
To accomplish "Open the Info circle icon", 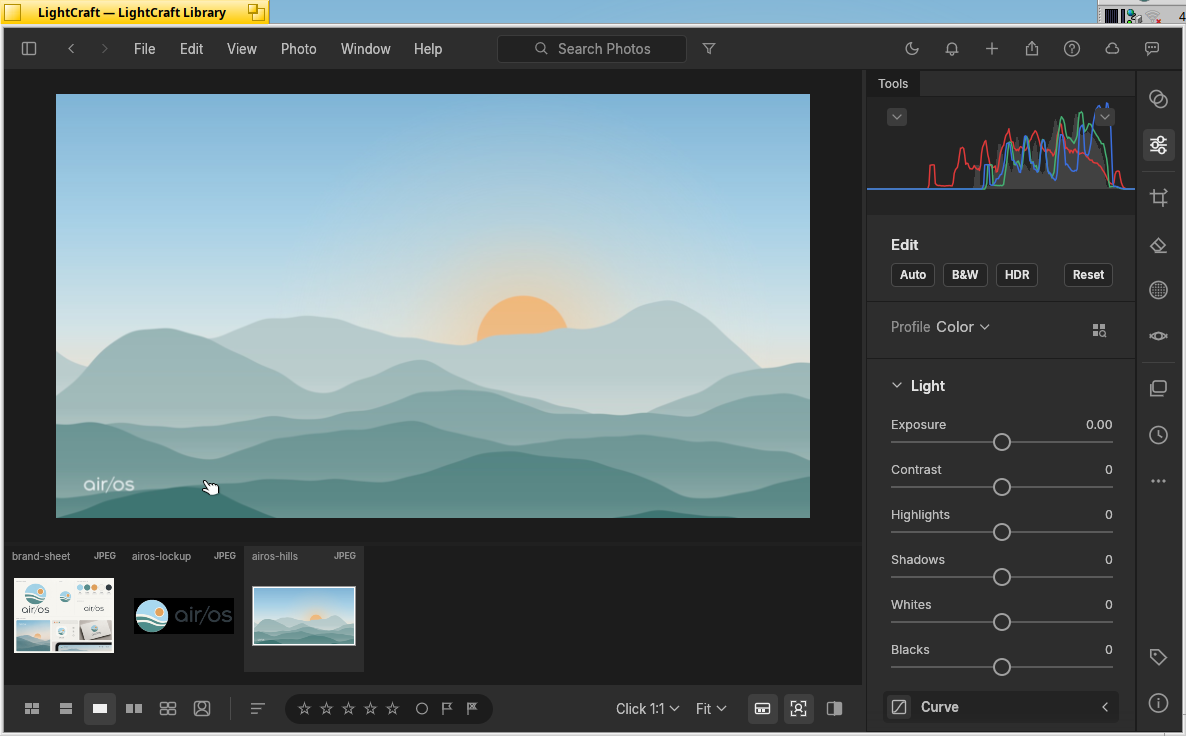I will 1158,703.
